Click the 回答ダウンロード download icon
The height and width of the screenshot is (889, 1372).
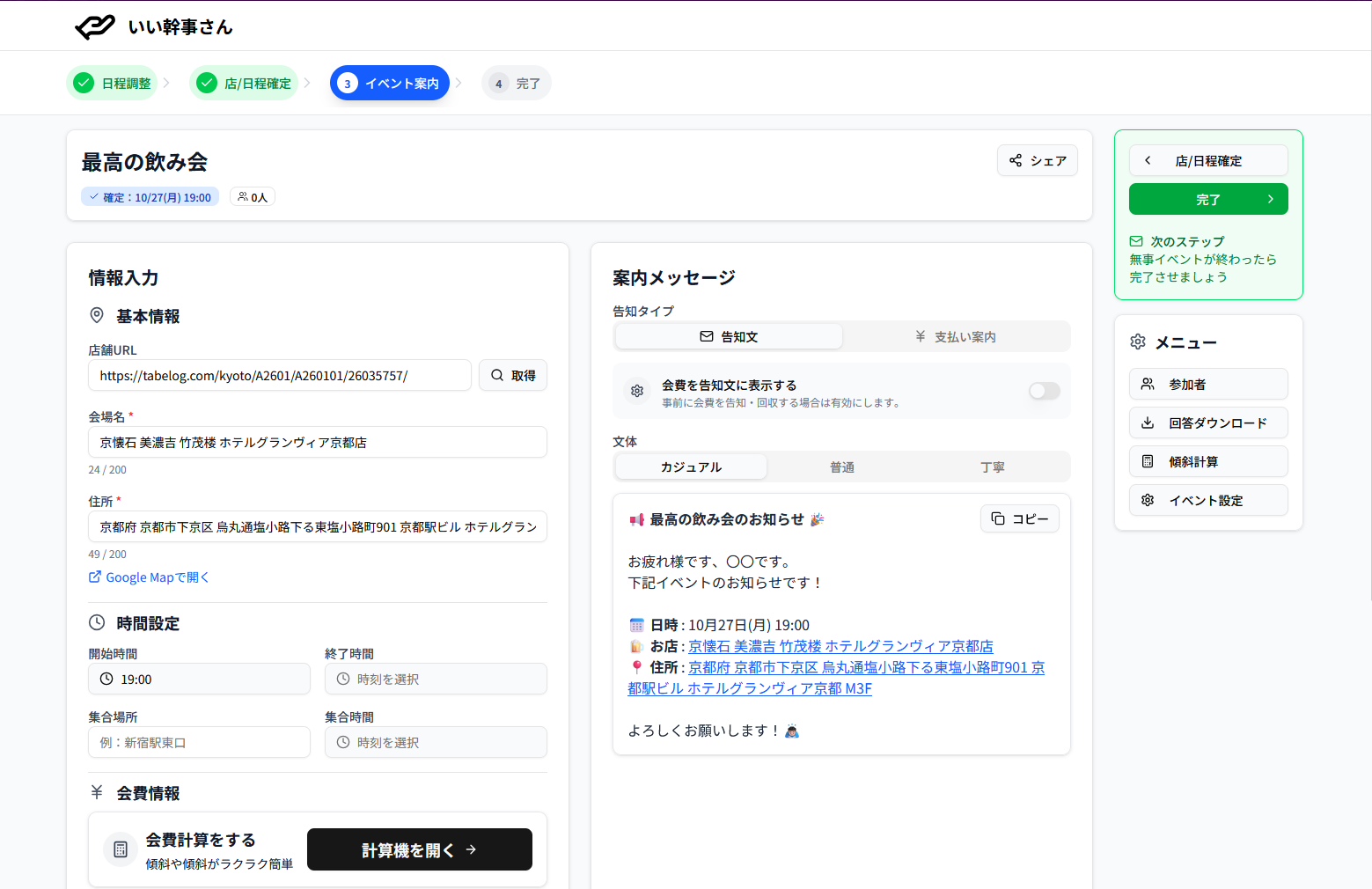coord(1148,423)
